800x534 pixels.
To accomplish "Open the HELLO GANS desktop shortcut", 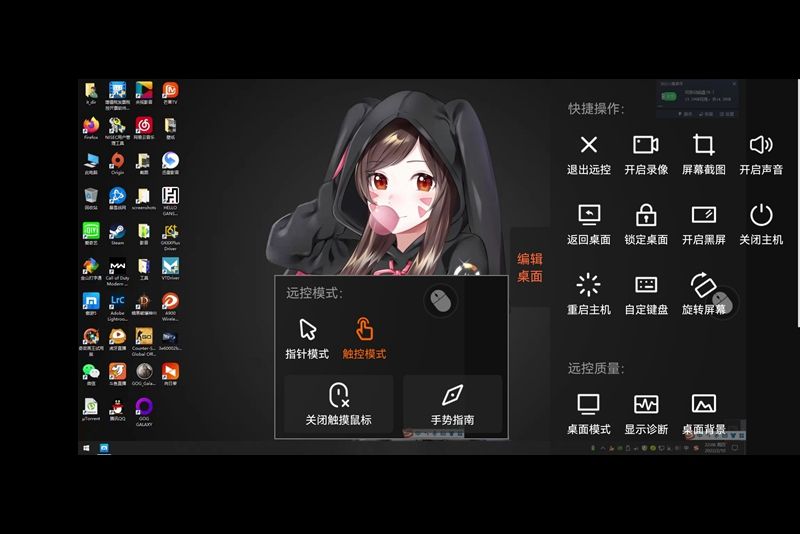I will point(170,201).
